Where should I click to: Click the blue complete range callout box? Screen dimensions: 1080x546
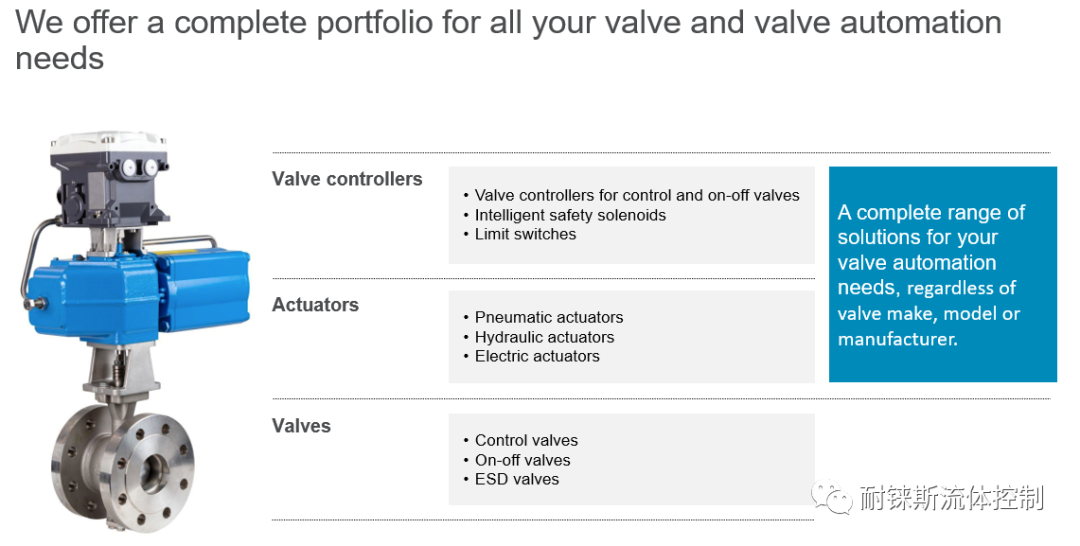pos(943,274)
